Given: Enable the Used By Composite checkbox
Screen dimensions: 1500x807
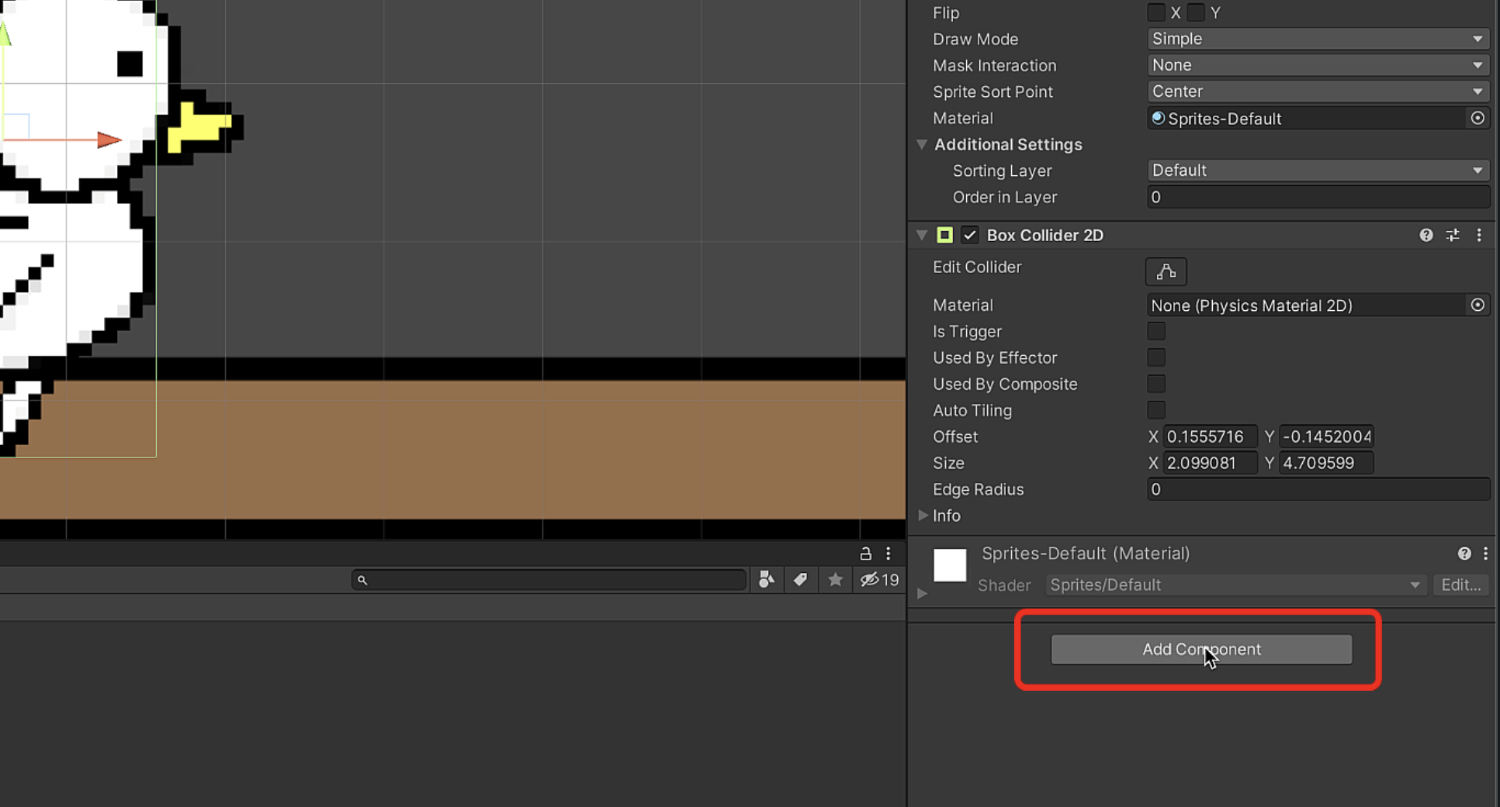Looking at the screenshot, I should [1156, 384].
